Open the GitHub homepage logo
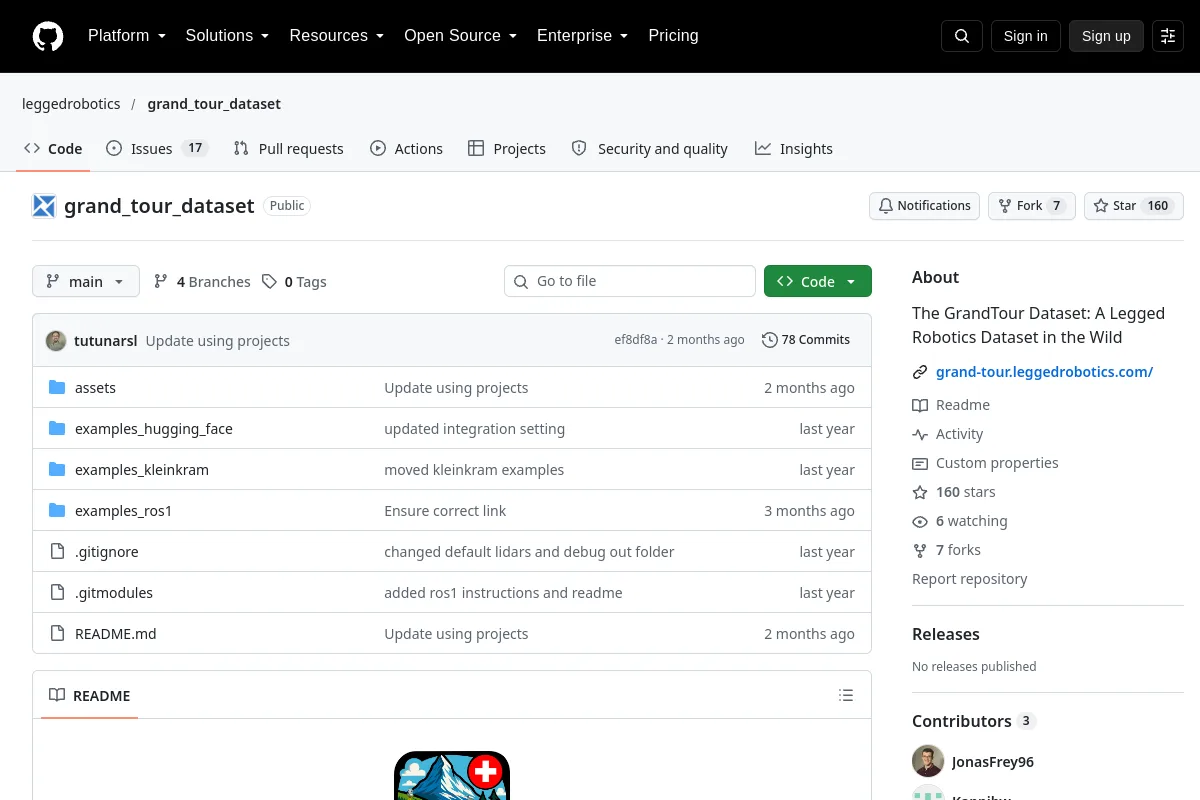 [x=48, y=36]
